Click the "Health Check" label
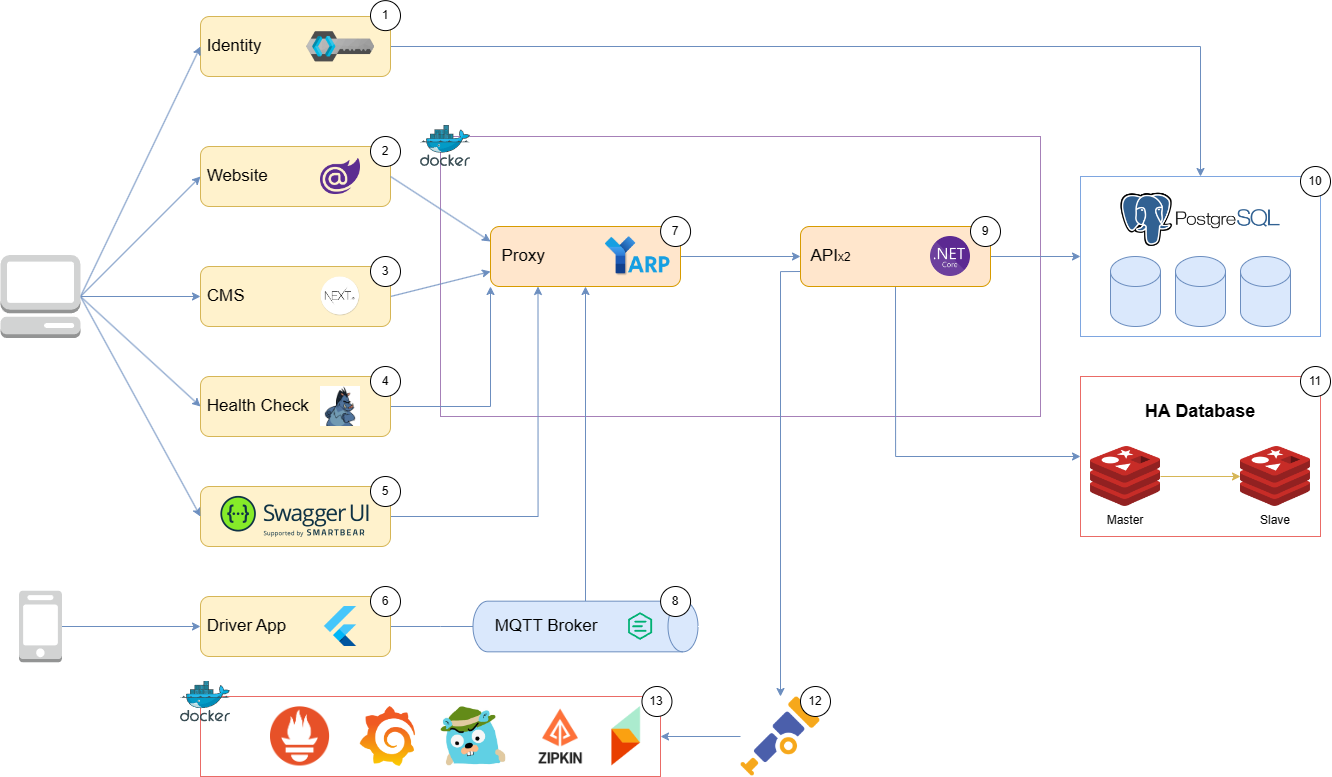 tap(257, 406)
